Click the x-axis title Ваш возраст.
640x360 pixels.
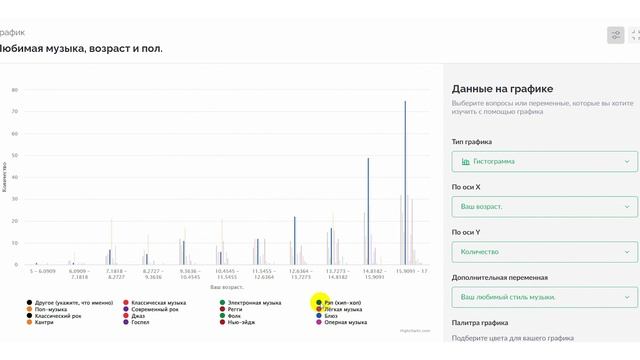point(227,287)
